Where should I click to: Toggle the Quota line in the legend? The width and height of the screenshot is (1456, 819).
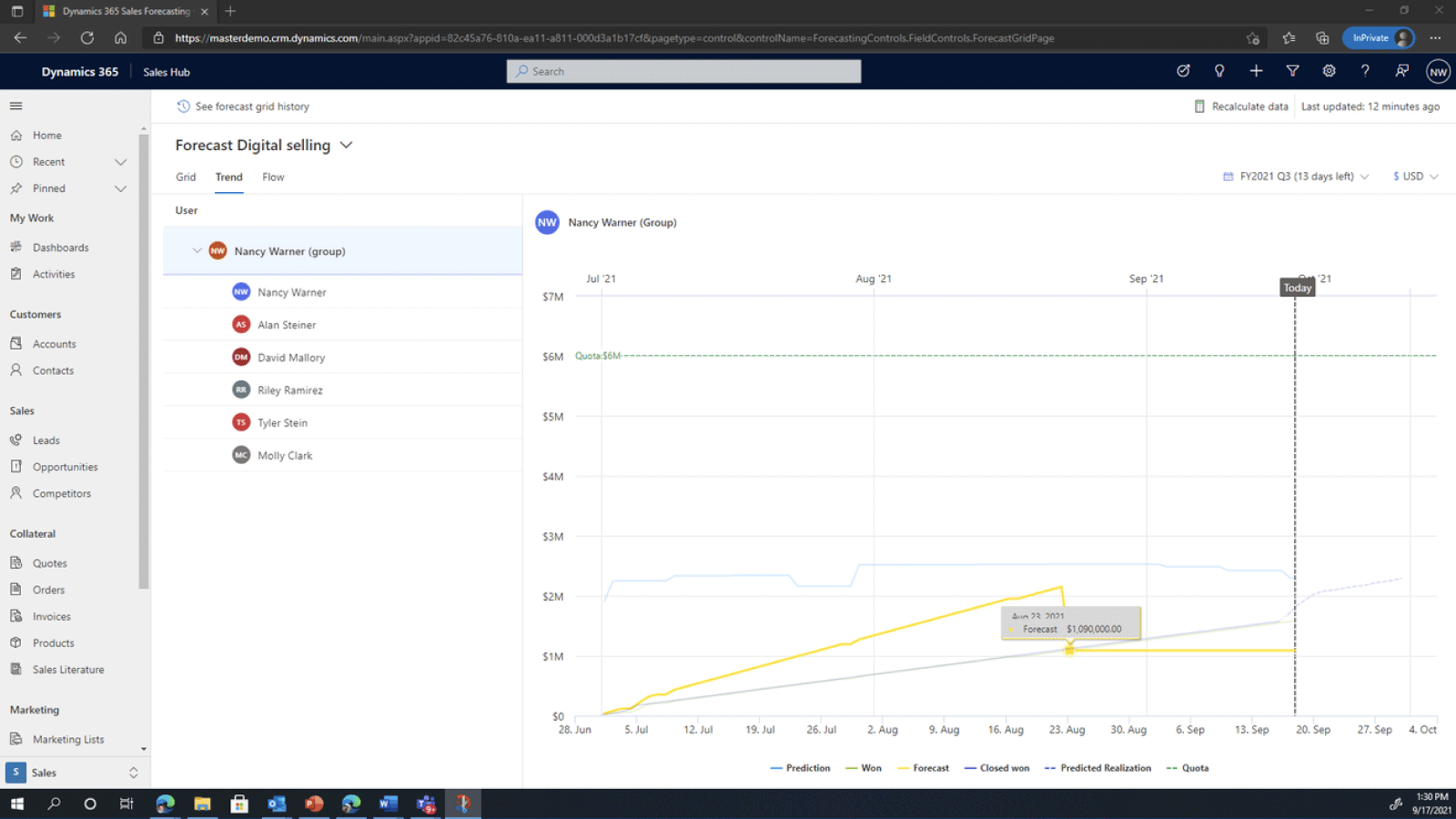point(1188,767)
